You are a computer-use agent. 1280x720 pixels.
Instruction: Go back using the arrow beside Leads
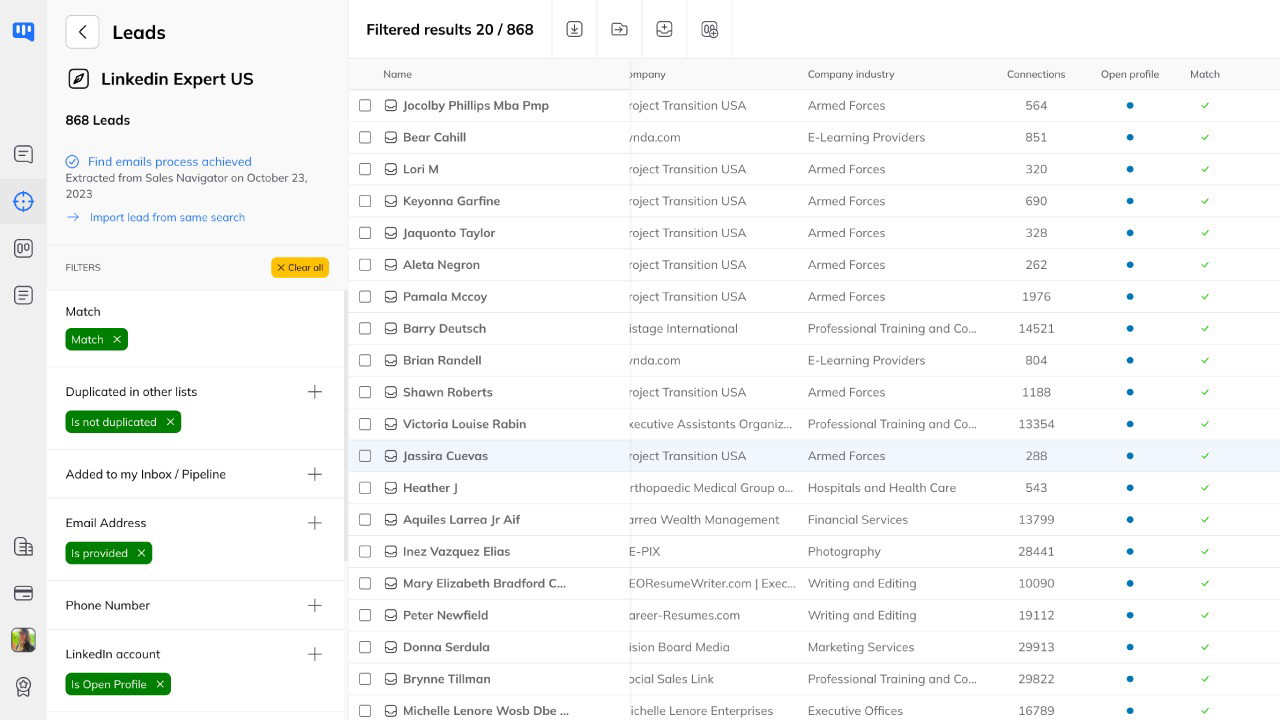[x=82, y=32]
